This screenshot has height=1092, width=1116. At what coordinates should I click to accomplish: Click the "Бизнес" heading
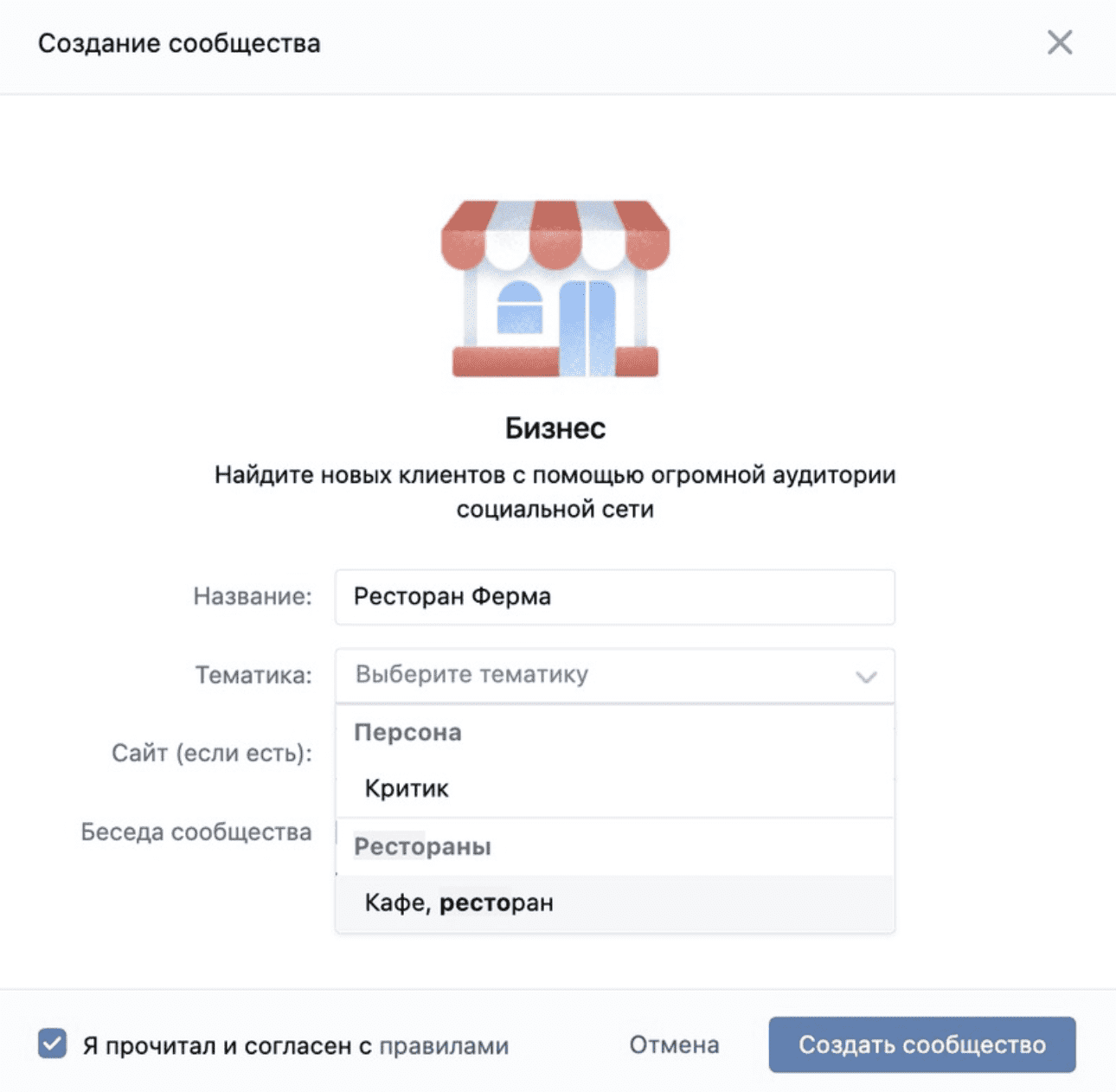[555, 427]
